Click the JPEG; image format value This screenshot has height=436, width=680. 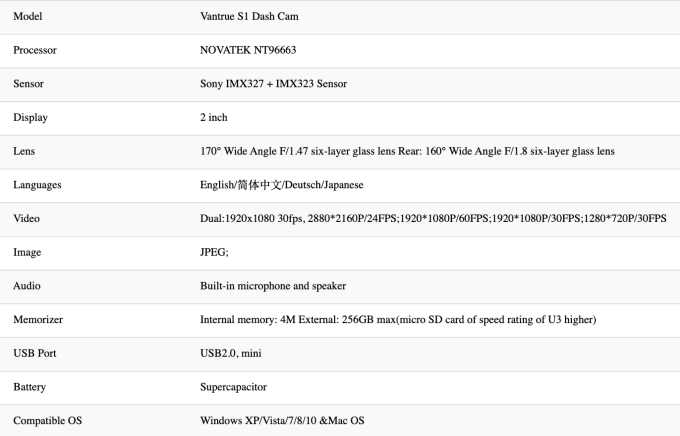click(214, 252)
